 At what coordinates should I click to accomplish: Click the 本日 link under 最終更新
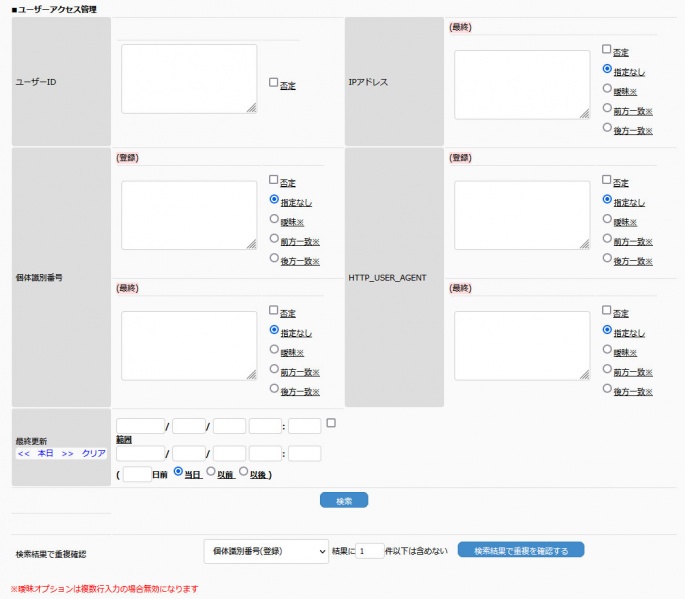pos(45,453)
